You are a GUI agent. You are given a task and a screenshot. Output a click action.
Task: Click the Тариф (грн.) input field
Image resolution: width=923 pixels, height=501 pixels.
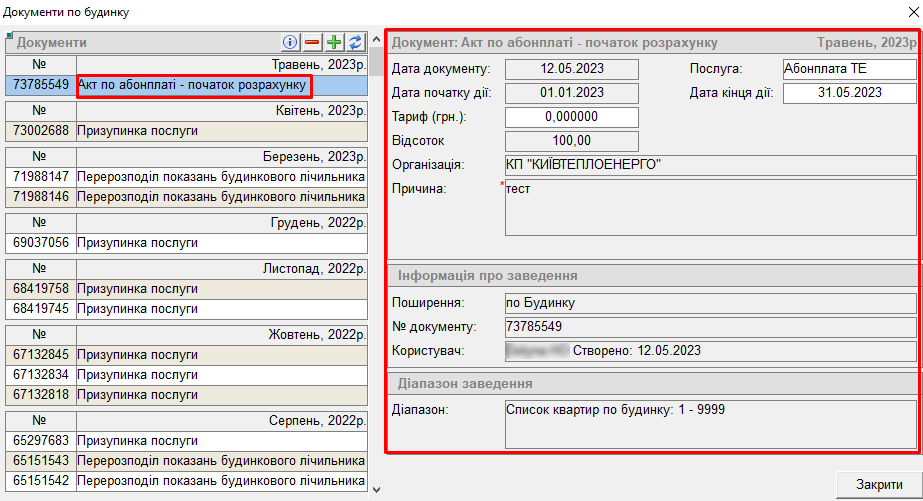click(x=571, y=117)
